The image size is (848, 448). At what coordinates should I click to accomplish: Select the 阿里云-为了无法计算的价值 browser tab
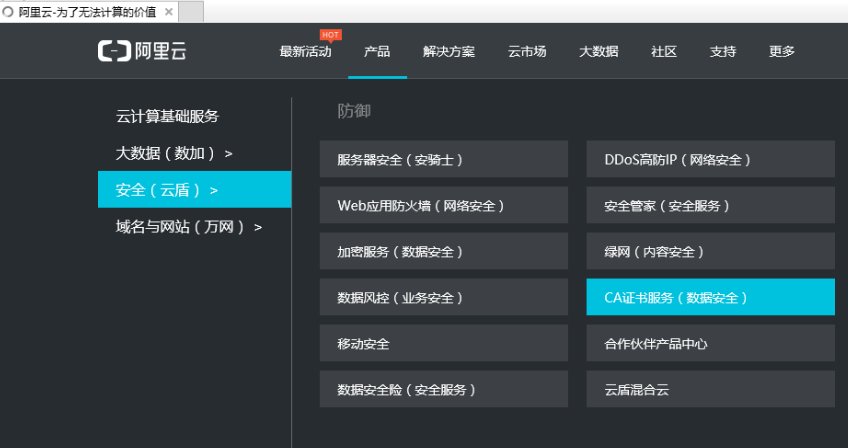pyautogui.click(x=88, y=11)
